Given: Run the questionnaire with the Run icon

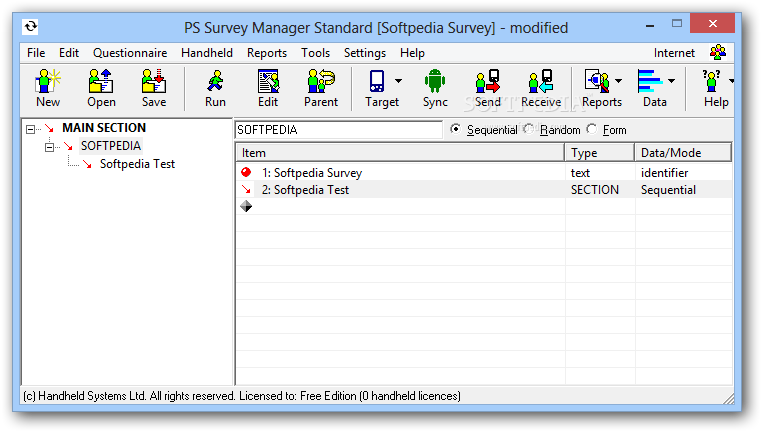Looking at the screenshot, I should coord(215,87).
